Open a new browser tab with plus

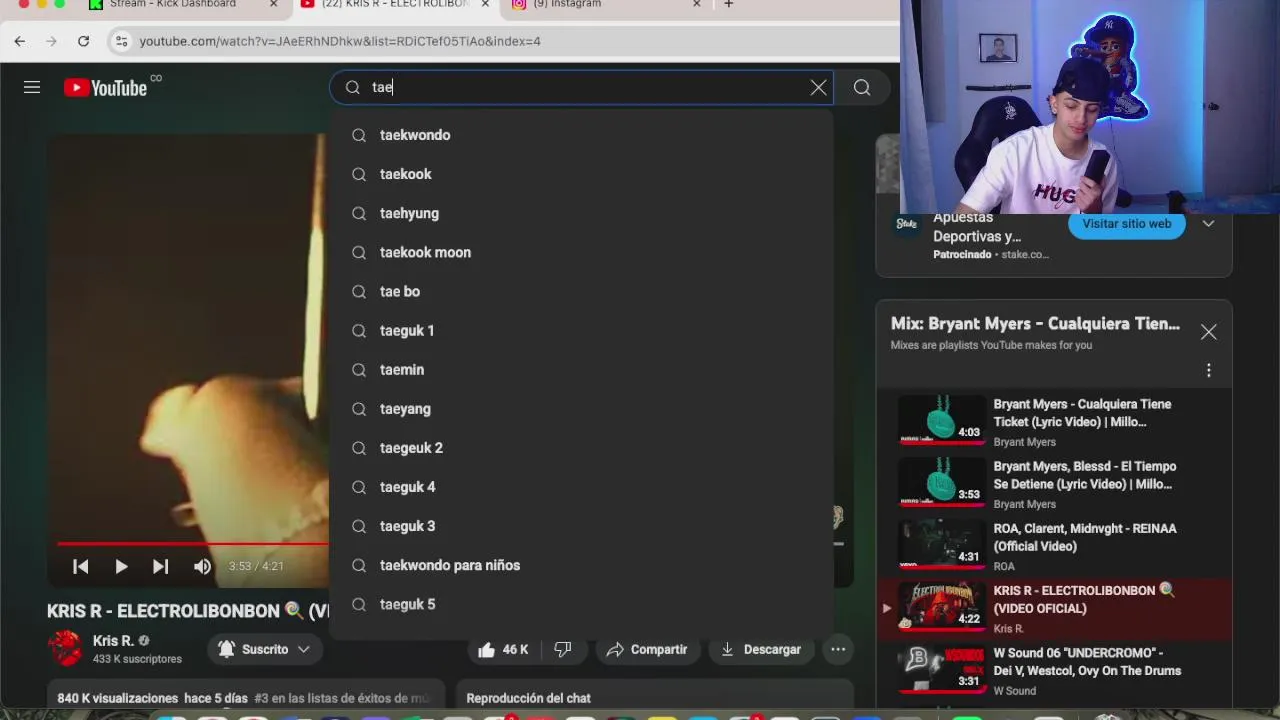(728, 4)
